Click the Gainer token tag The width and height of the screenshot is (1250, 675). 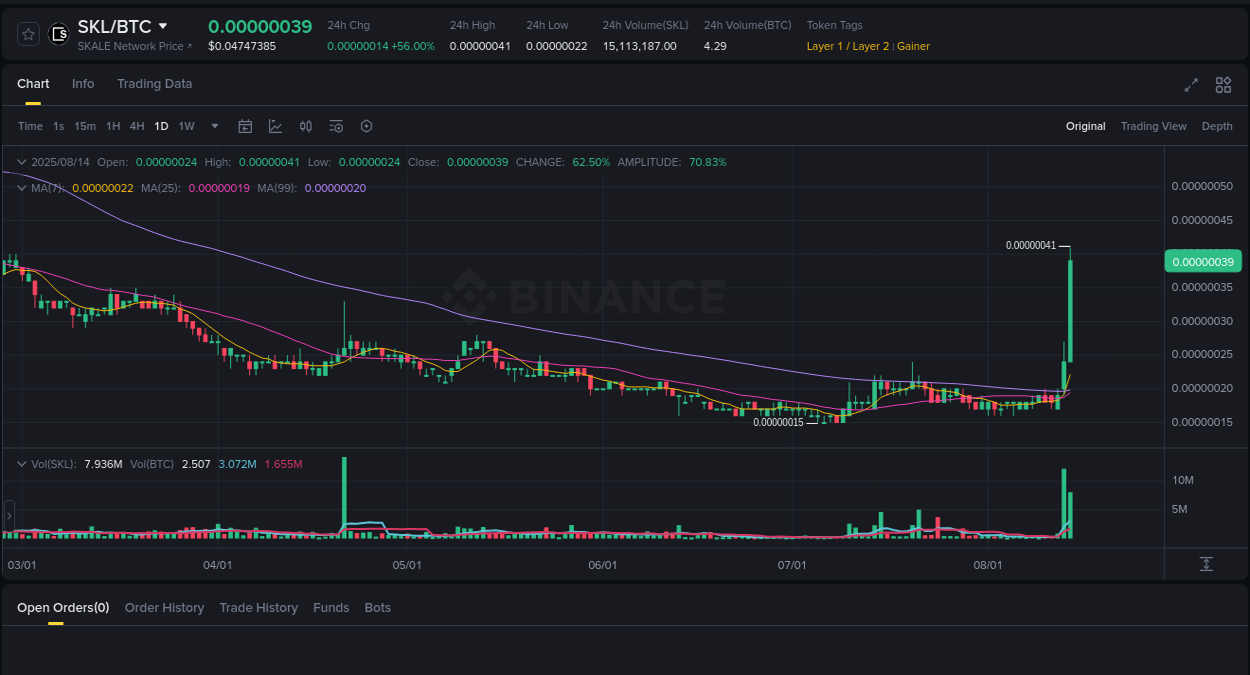(912, 46)
